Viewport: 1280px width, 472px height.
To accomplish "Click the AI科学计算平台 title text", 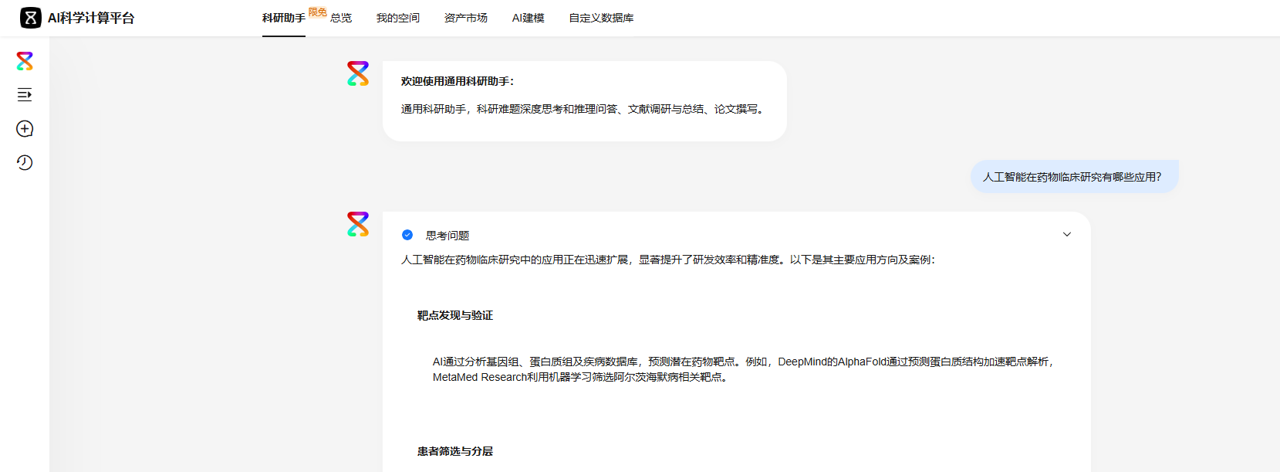I will coord(91,18).
